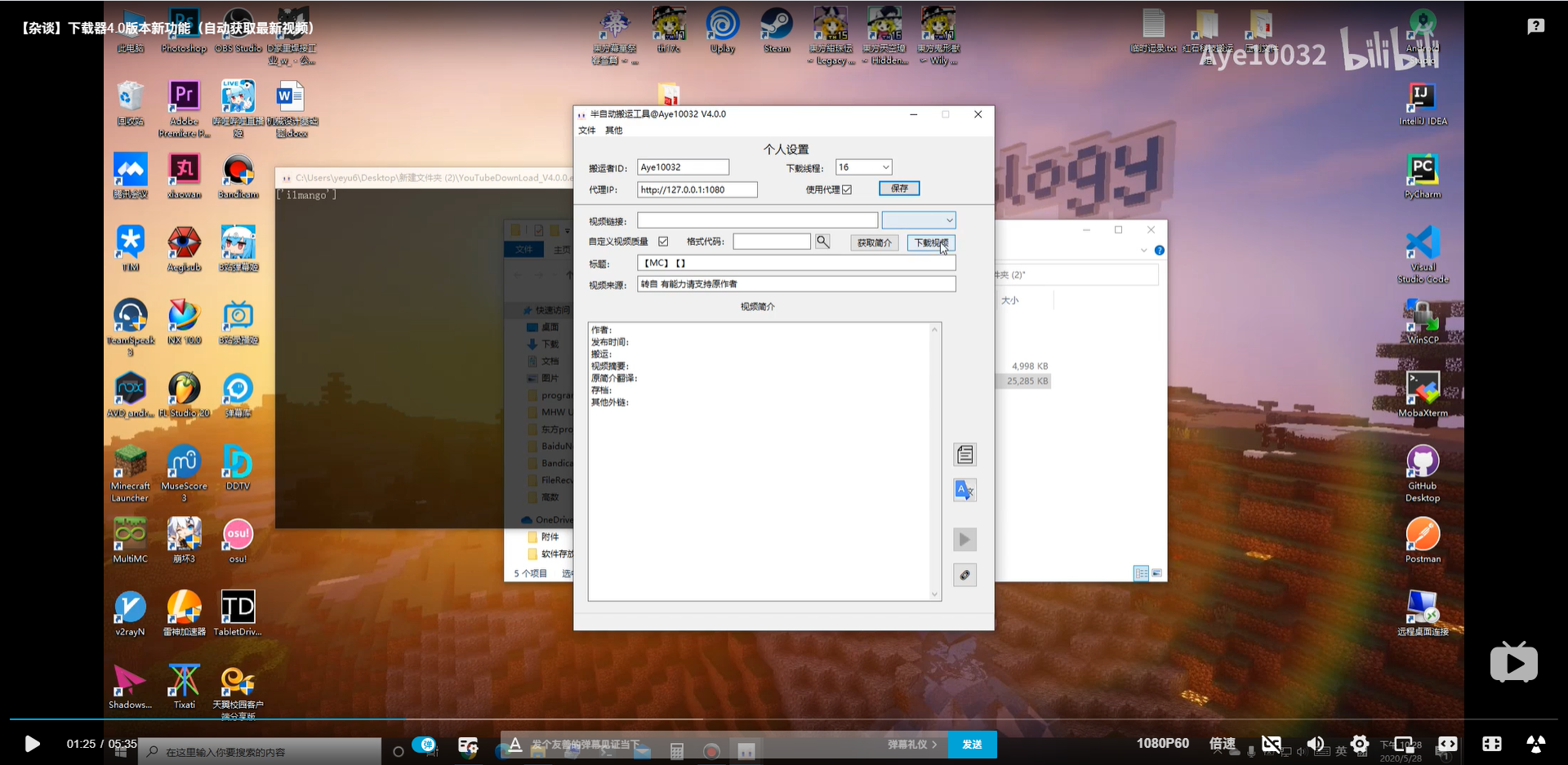1568x765 pixels.
Task: Click the 视频来源 input field
Action: coord(796,284)
